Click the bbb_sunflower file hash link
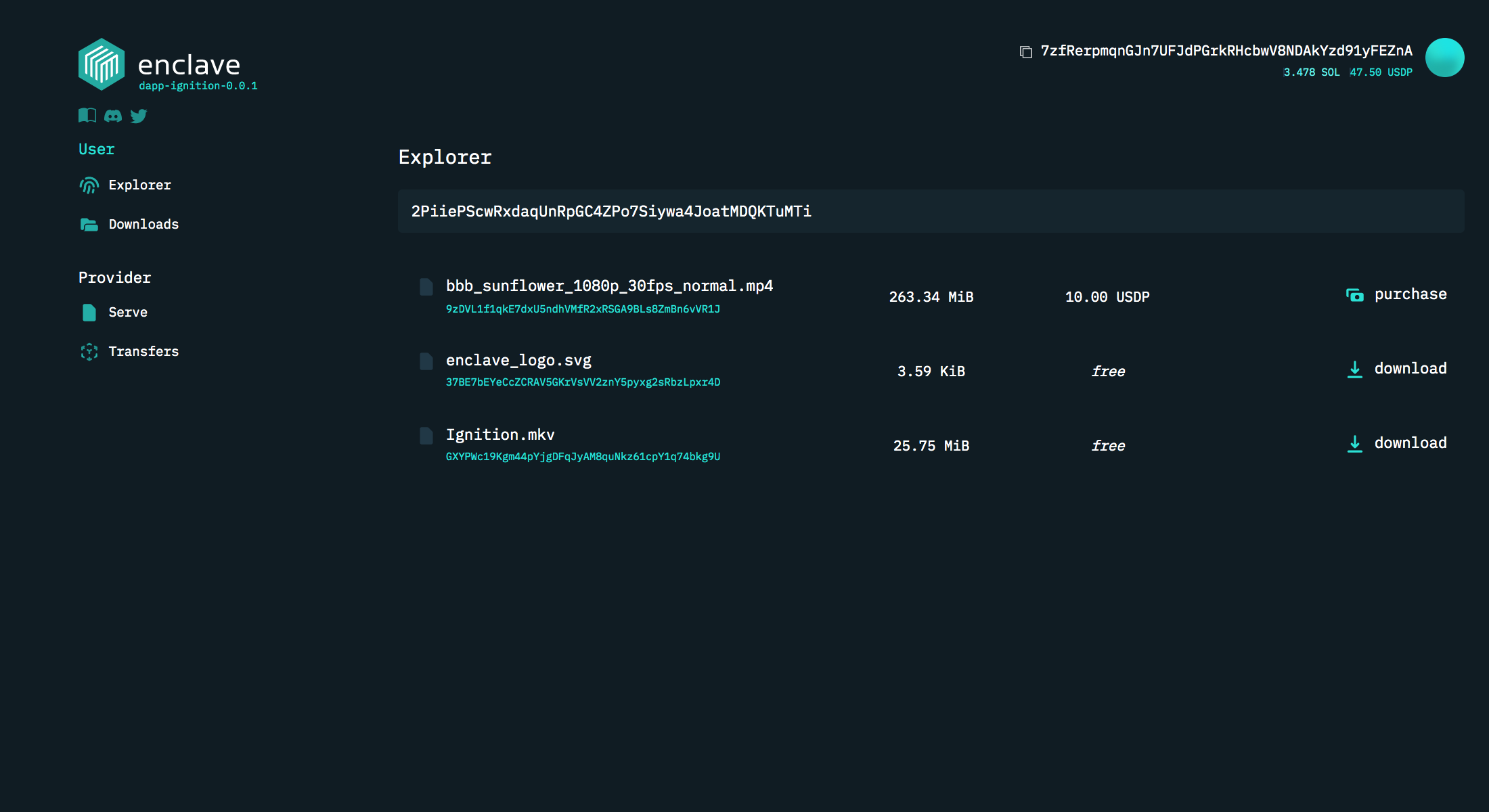This screenshot has width=1489, height=812. pos(583,309)
